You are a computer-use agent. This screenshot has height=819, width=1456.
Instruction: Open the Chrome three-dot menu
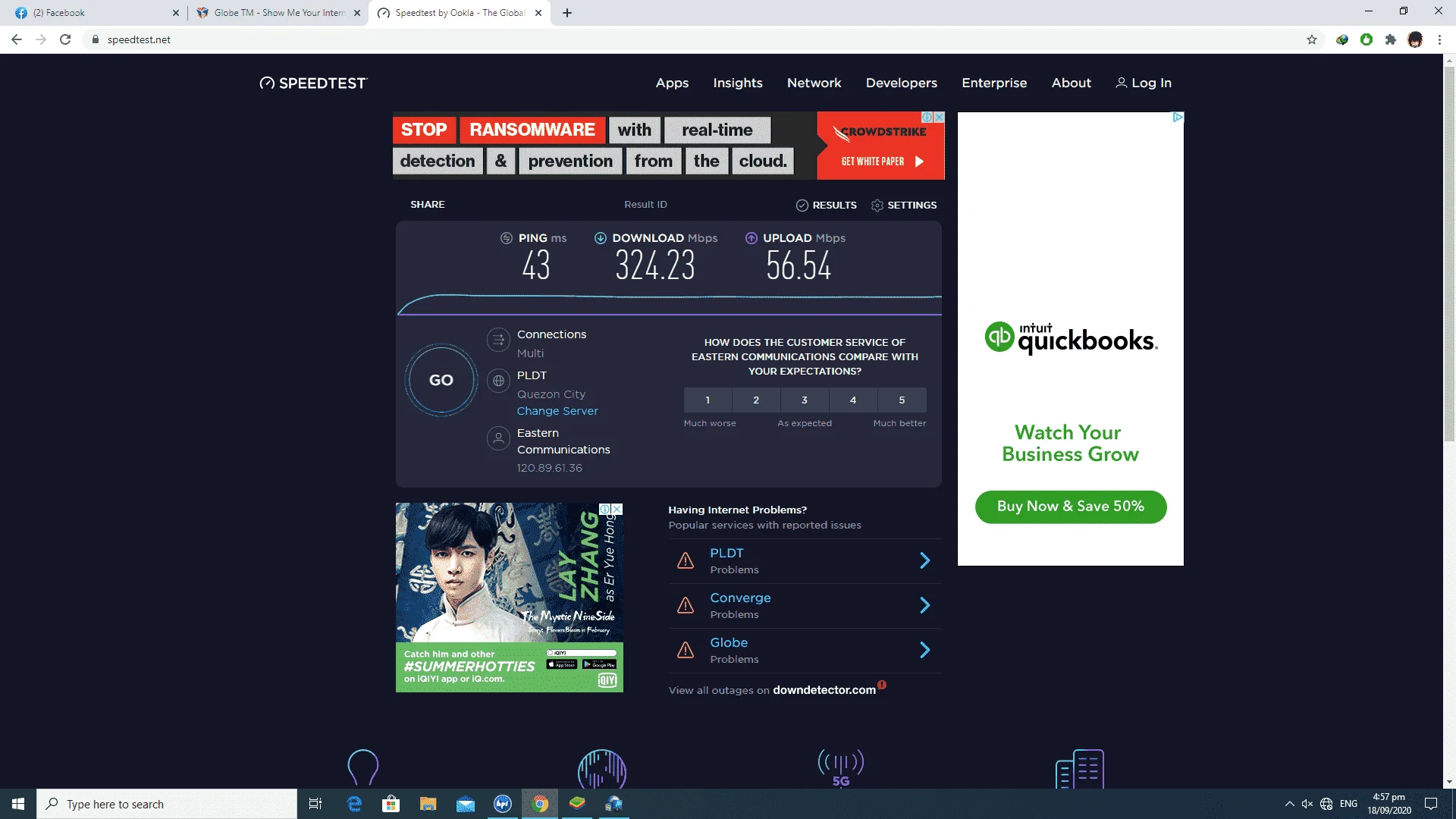click(1439, 39)
